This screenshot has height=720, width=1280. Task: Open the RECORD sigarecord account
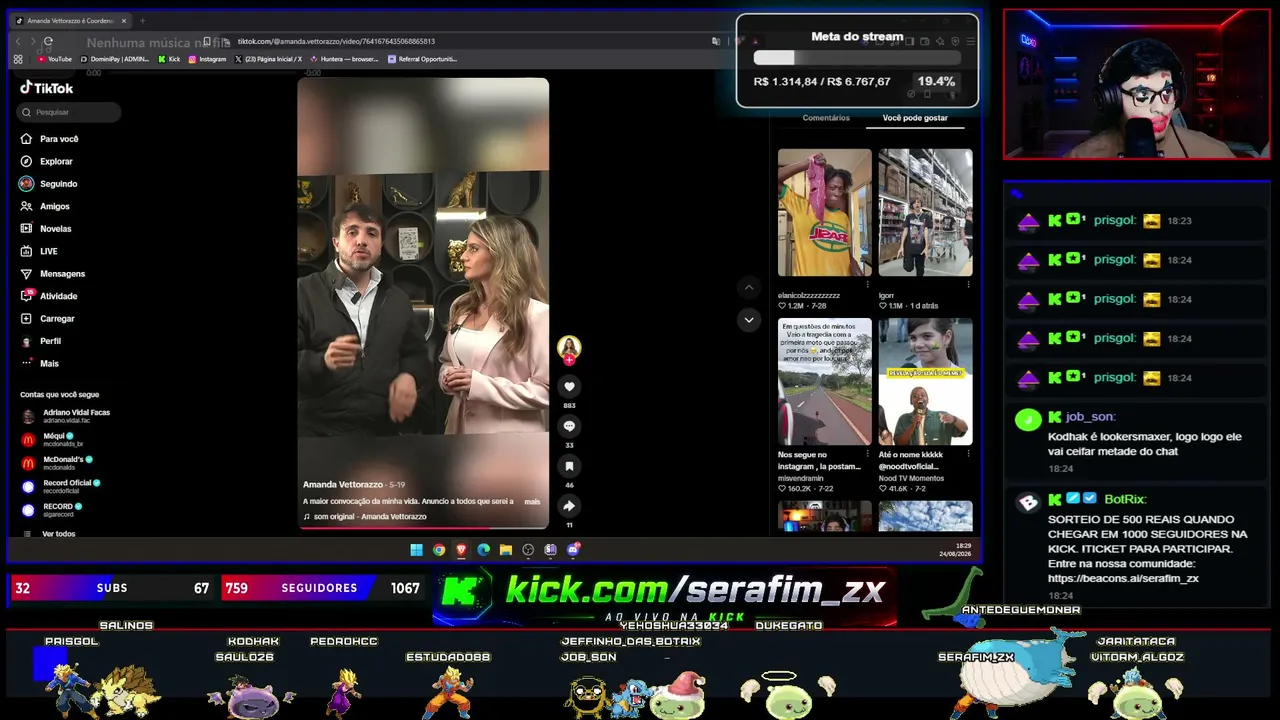52,510
